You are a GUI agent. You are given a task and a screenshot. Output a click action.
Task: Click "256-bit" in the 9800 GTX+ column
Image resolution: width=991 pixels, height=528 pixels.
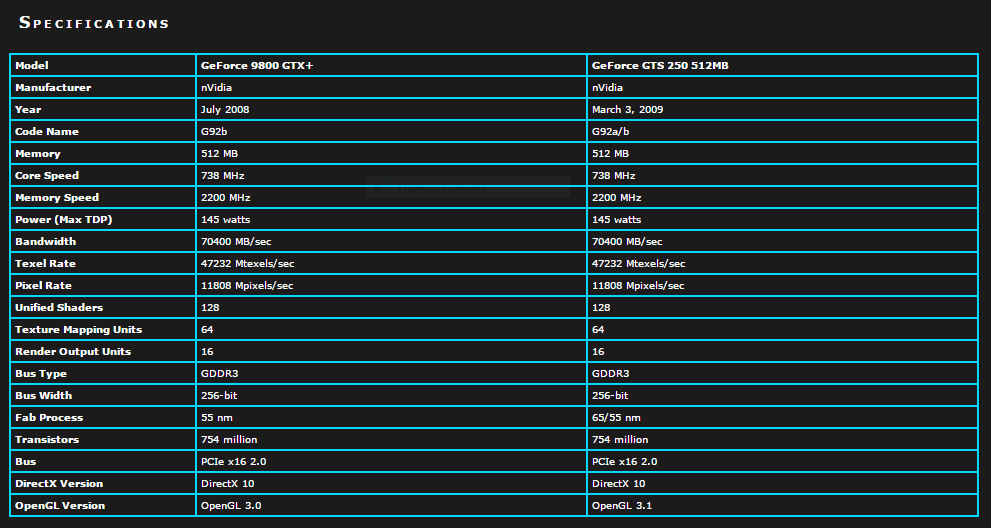point(219,395)
